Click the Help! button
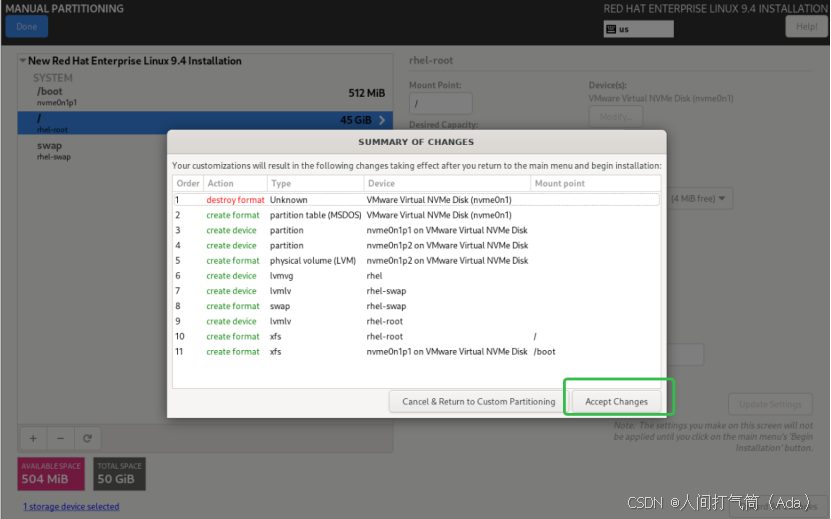This screenshot has height=519, width=831. [806, 27]
